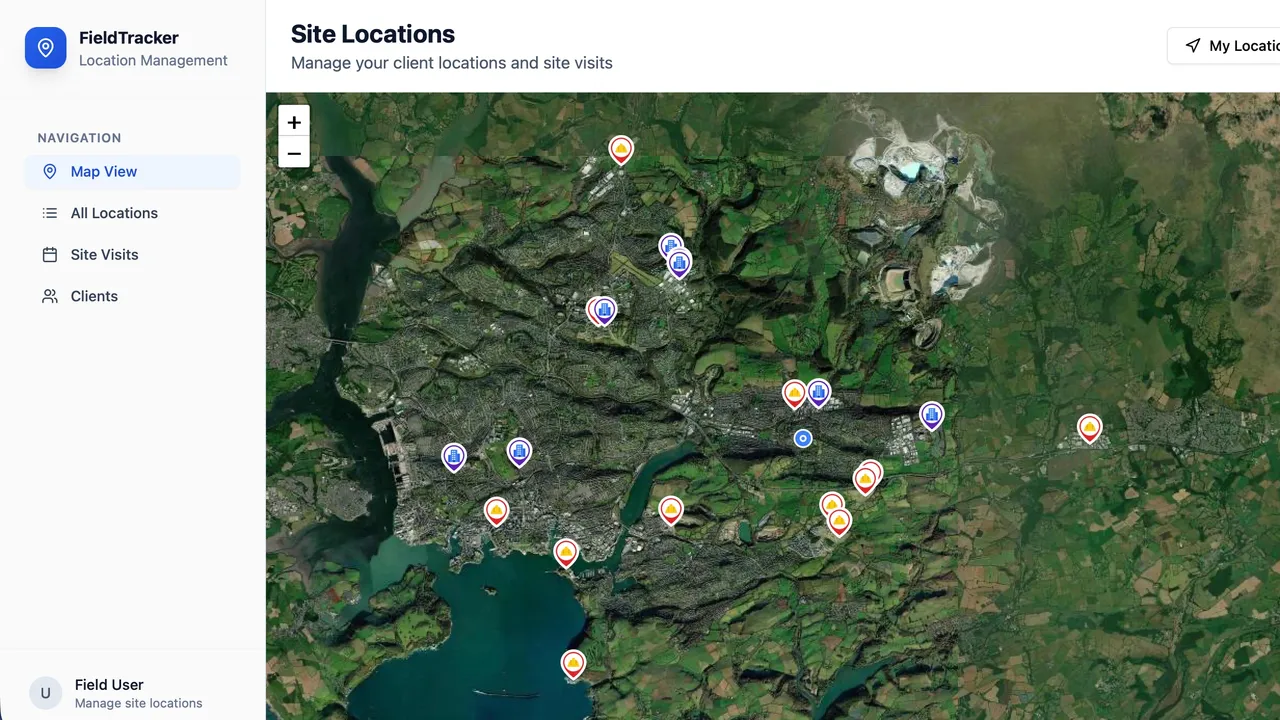Click the 'Location Management' tagline
This screenshot has width=1280, height=720.
[x=153, y=60]
